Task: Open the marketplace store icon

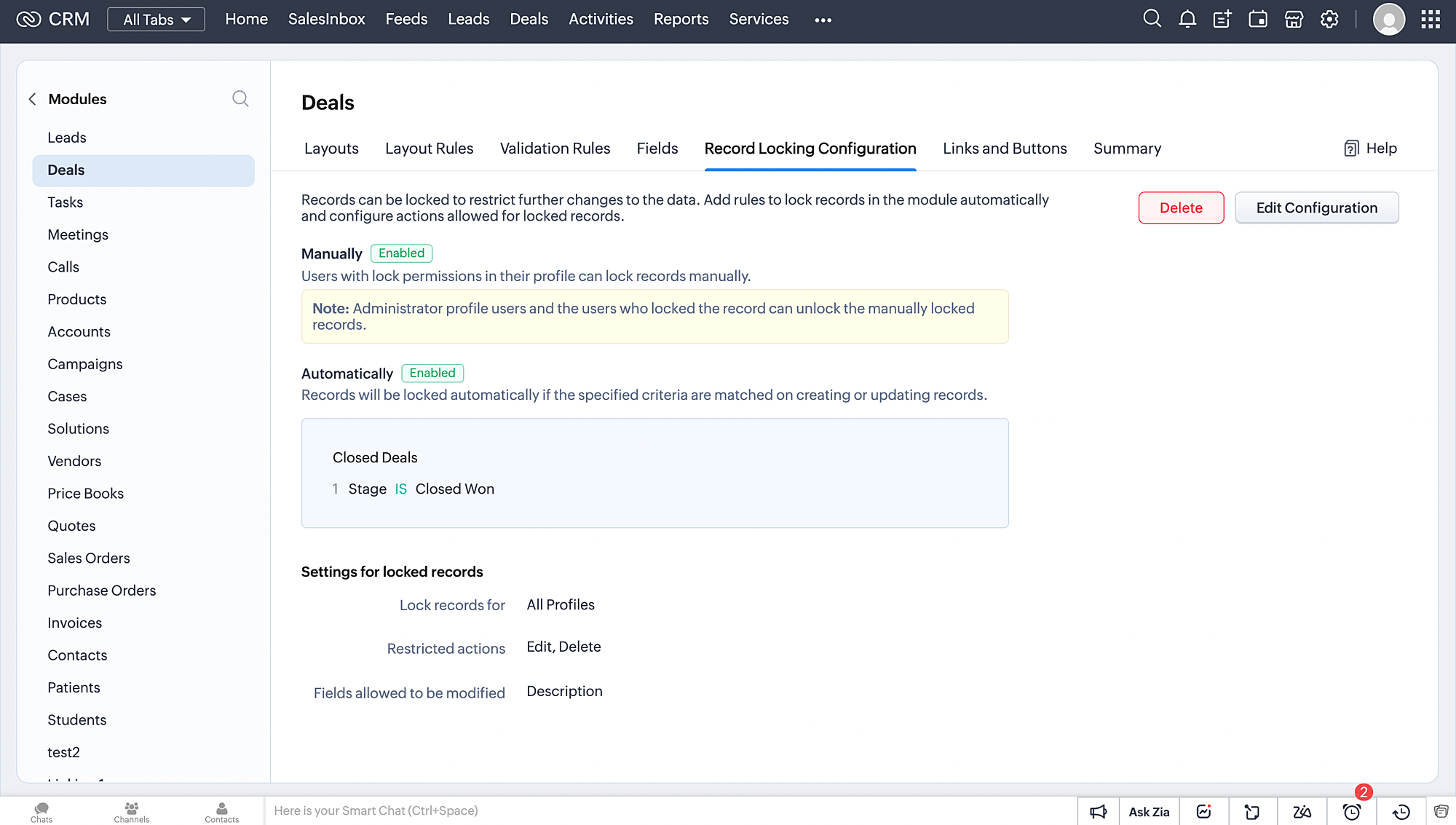Action: pyautogui.click(x=1294, y=19)
